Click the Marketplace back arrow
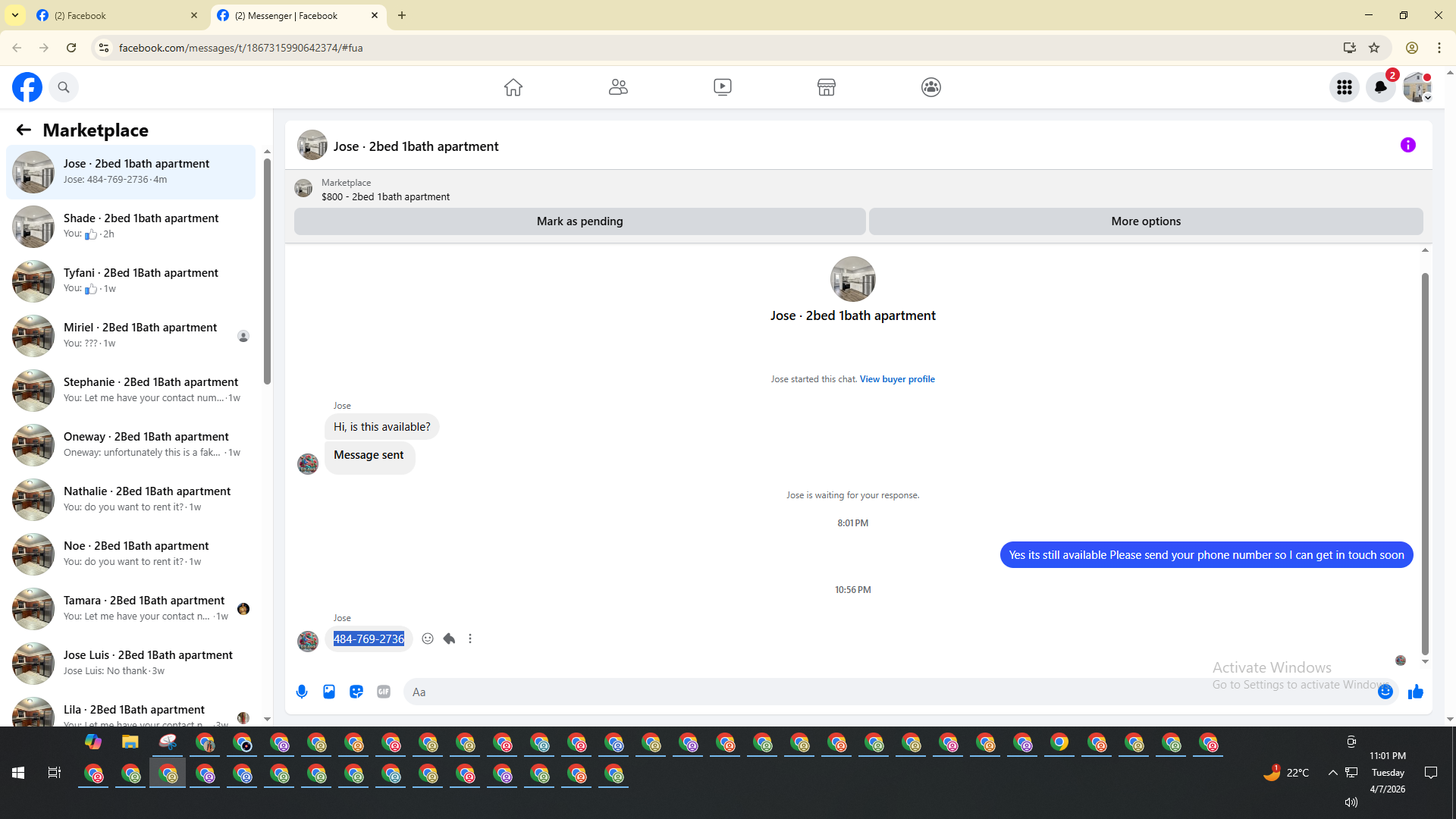 click(24, 130)
